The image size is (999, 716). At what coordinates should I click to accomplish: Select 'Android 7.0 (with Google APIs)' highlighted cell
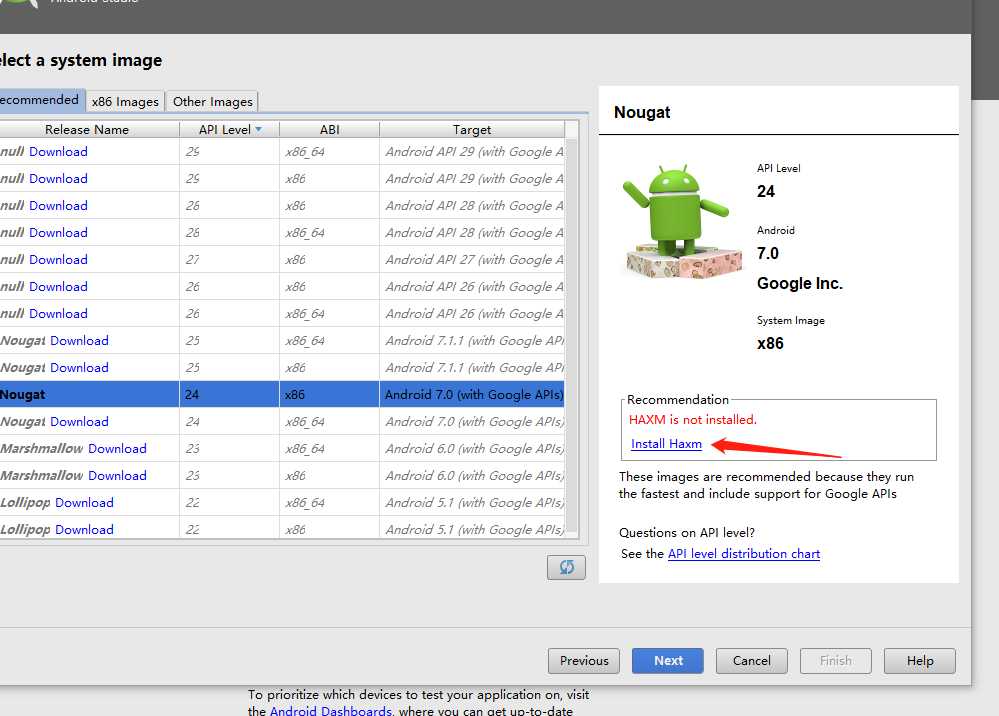472,394
